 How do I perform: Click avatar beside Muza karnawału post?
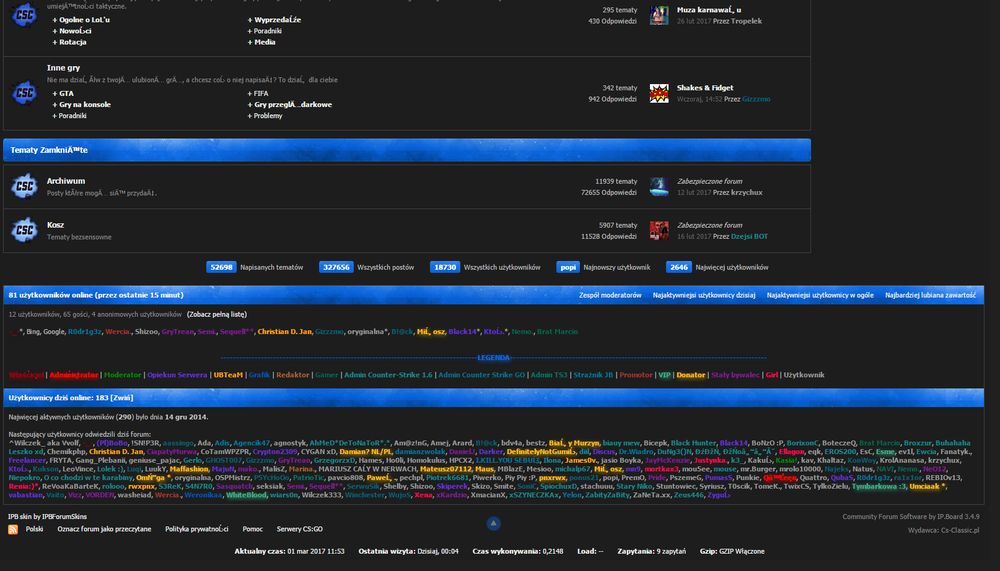[659, 14]
